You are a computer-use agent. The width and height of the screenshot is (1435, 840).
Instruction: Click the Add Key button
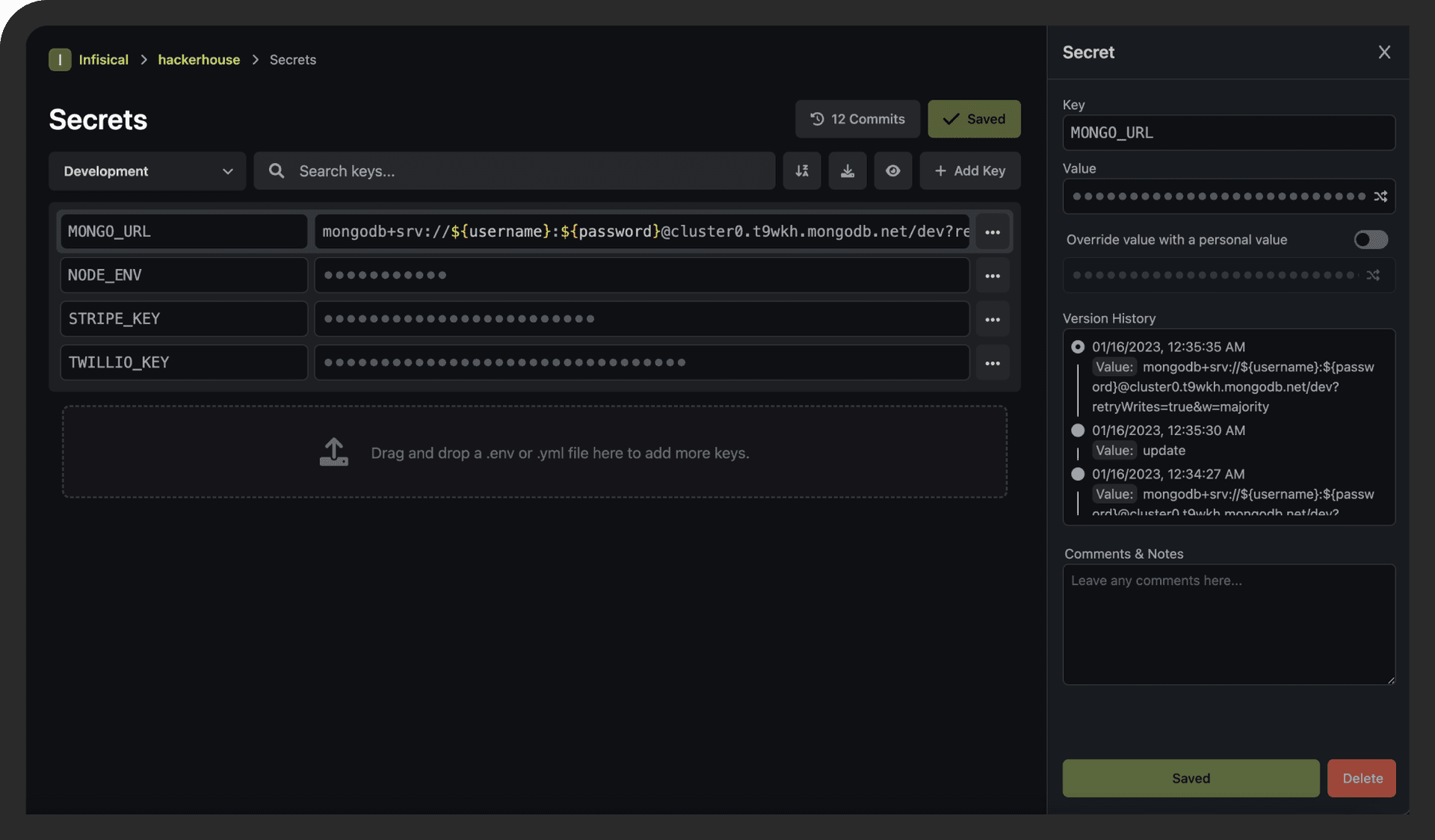[x=969, y=171]
